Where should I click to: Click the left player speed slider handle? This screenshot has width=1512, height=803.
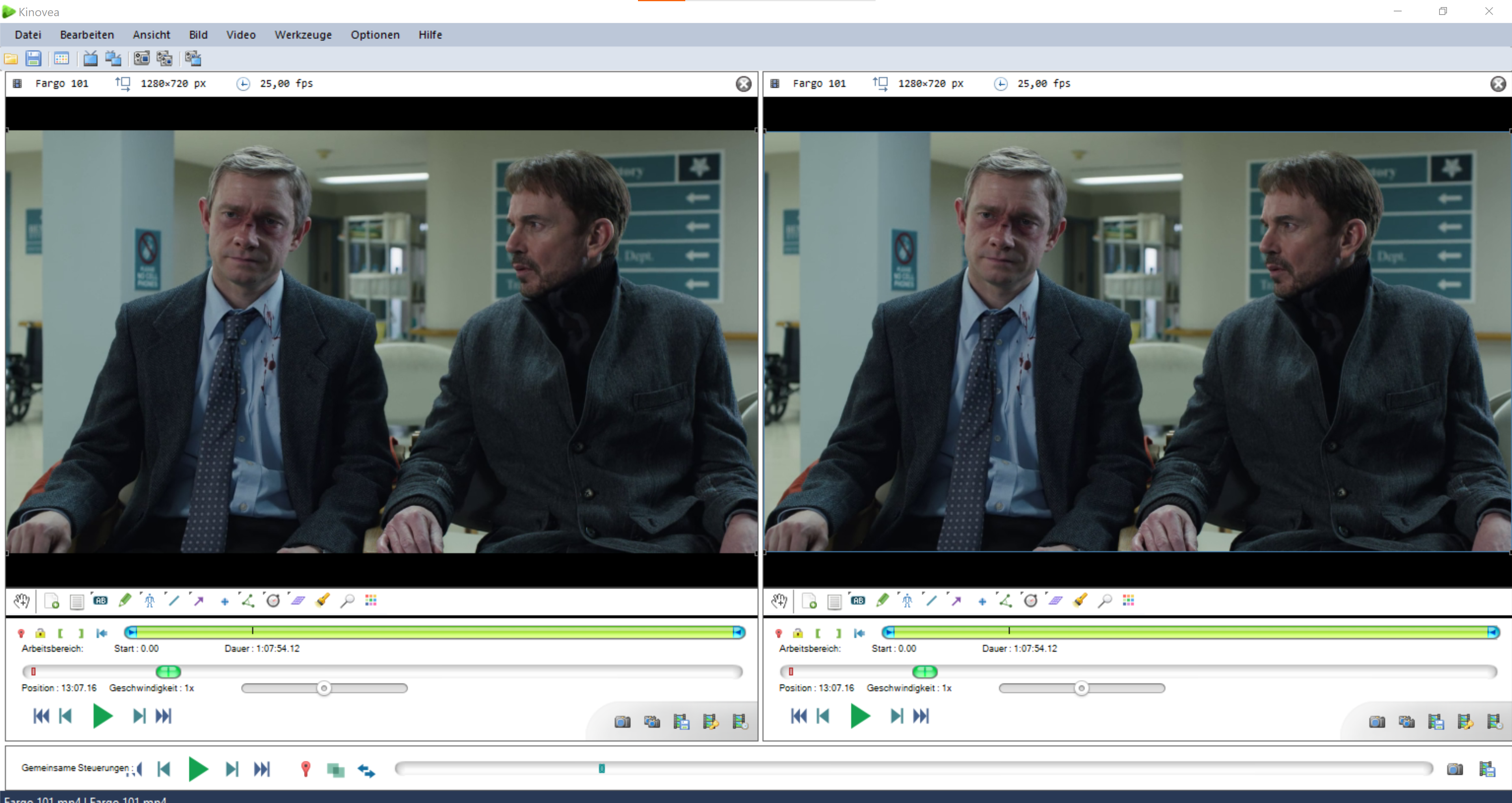pyautogui.click(x=324, y=688)
